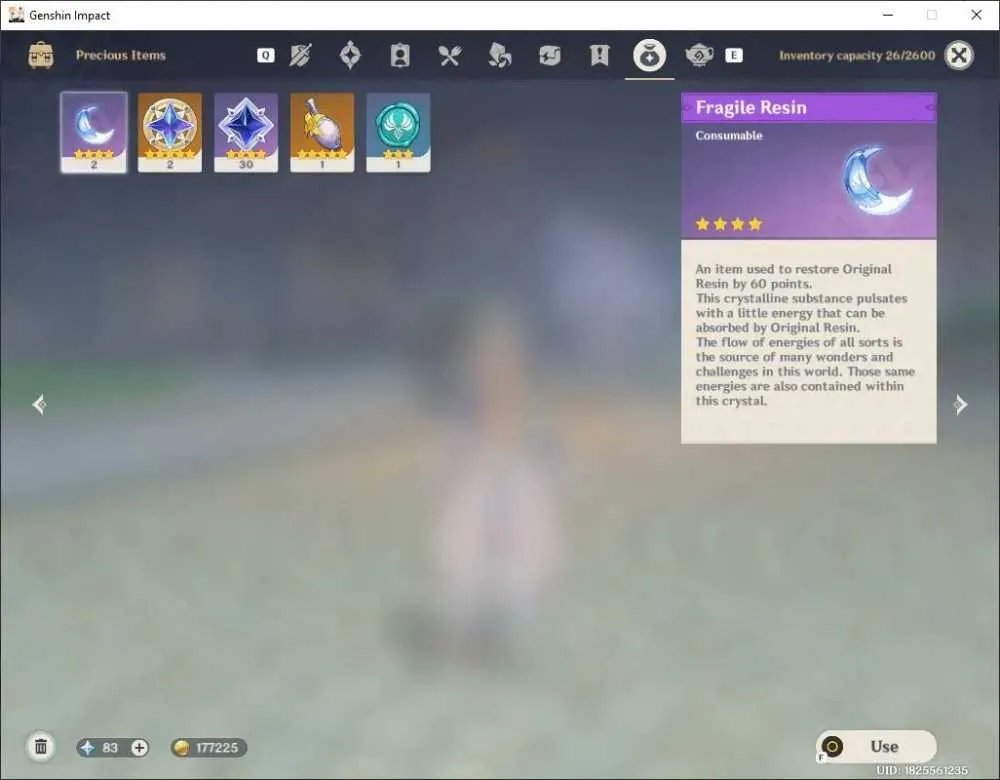Click the Fragile Resin title in details panel
Viewport: 1000px width, 780px height.
(x=751, y=108)
